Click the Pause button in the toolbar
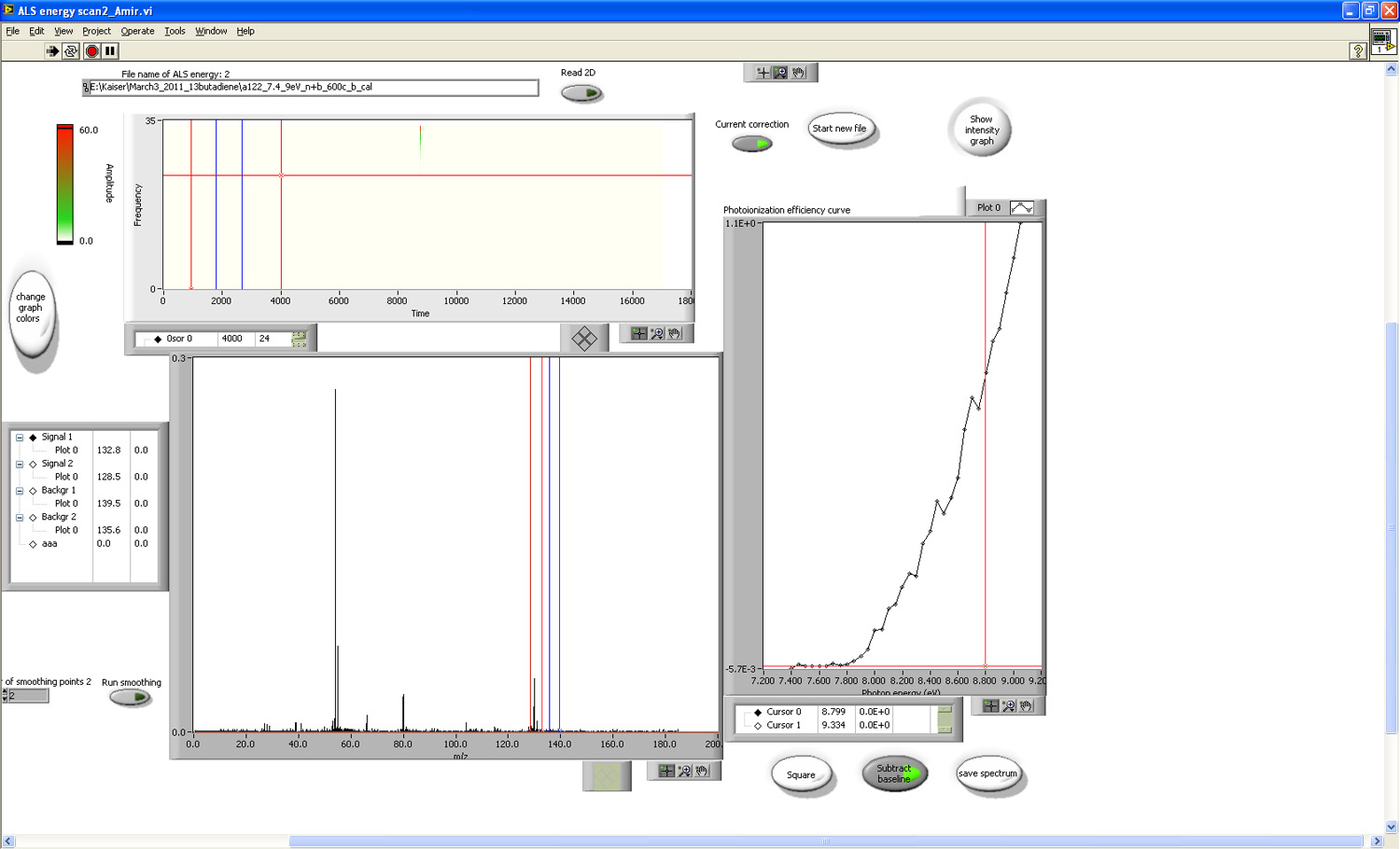 click(x=110, y=51)
